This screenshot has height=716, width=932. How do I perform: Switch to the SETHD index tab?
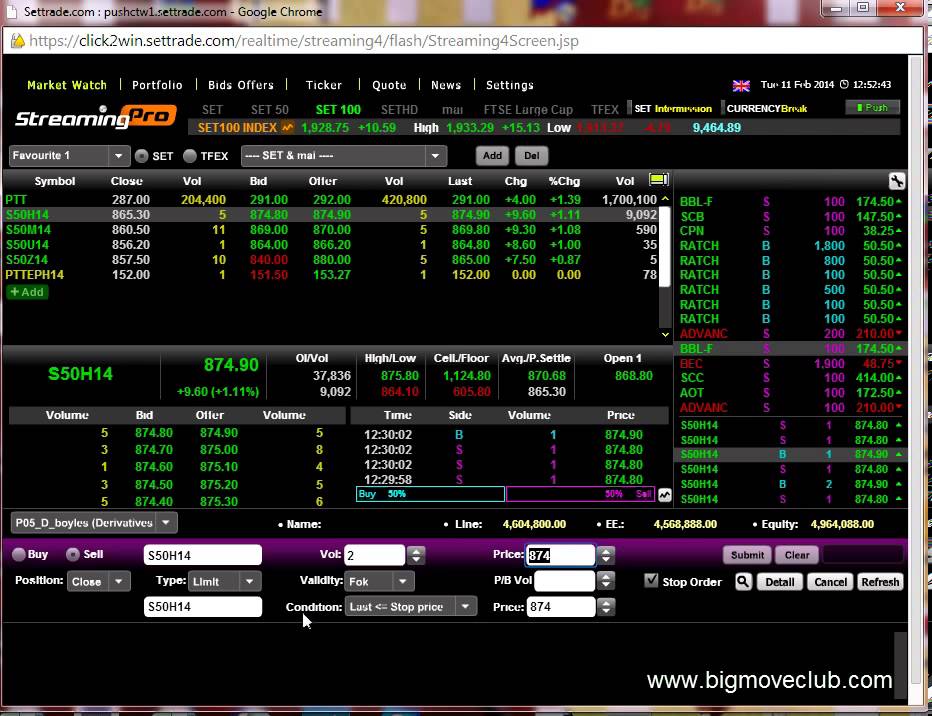[x=399, y=109]
